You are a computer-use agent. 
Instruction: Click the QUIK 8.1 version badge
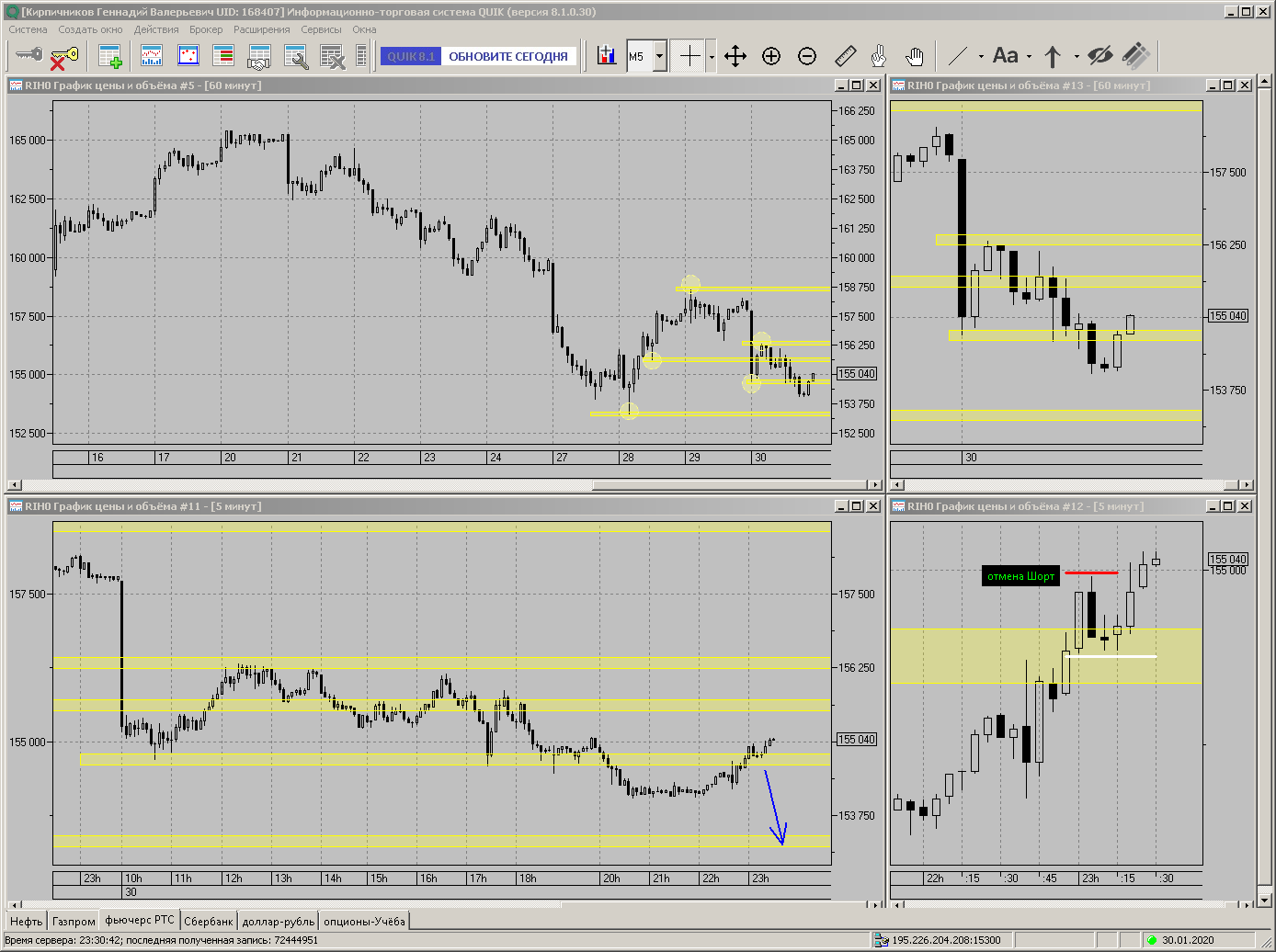pyautogui.click(x=411, y=56)
